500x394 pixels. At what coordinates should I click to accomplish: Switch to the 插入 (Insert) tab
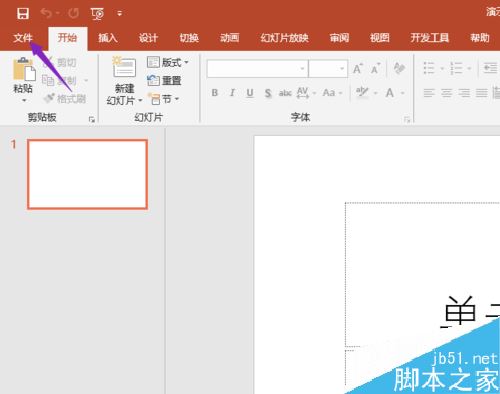[x=108, y=38]
